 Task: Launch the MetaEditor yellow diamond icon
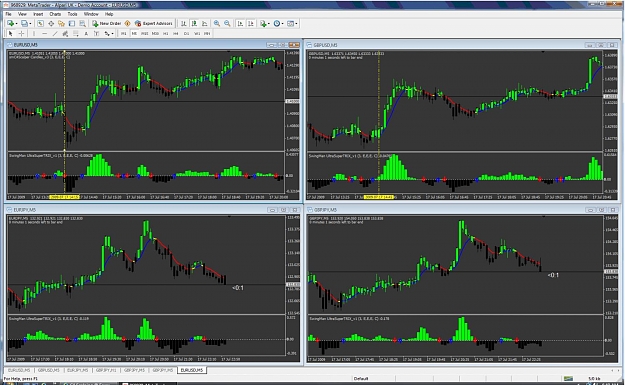click(x=128, y=24)
